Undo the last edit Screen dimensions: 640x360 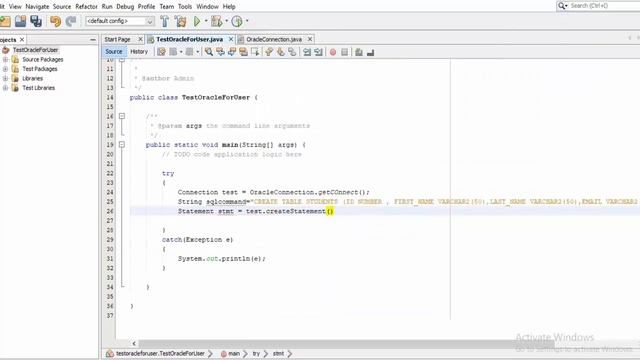55,21
